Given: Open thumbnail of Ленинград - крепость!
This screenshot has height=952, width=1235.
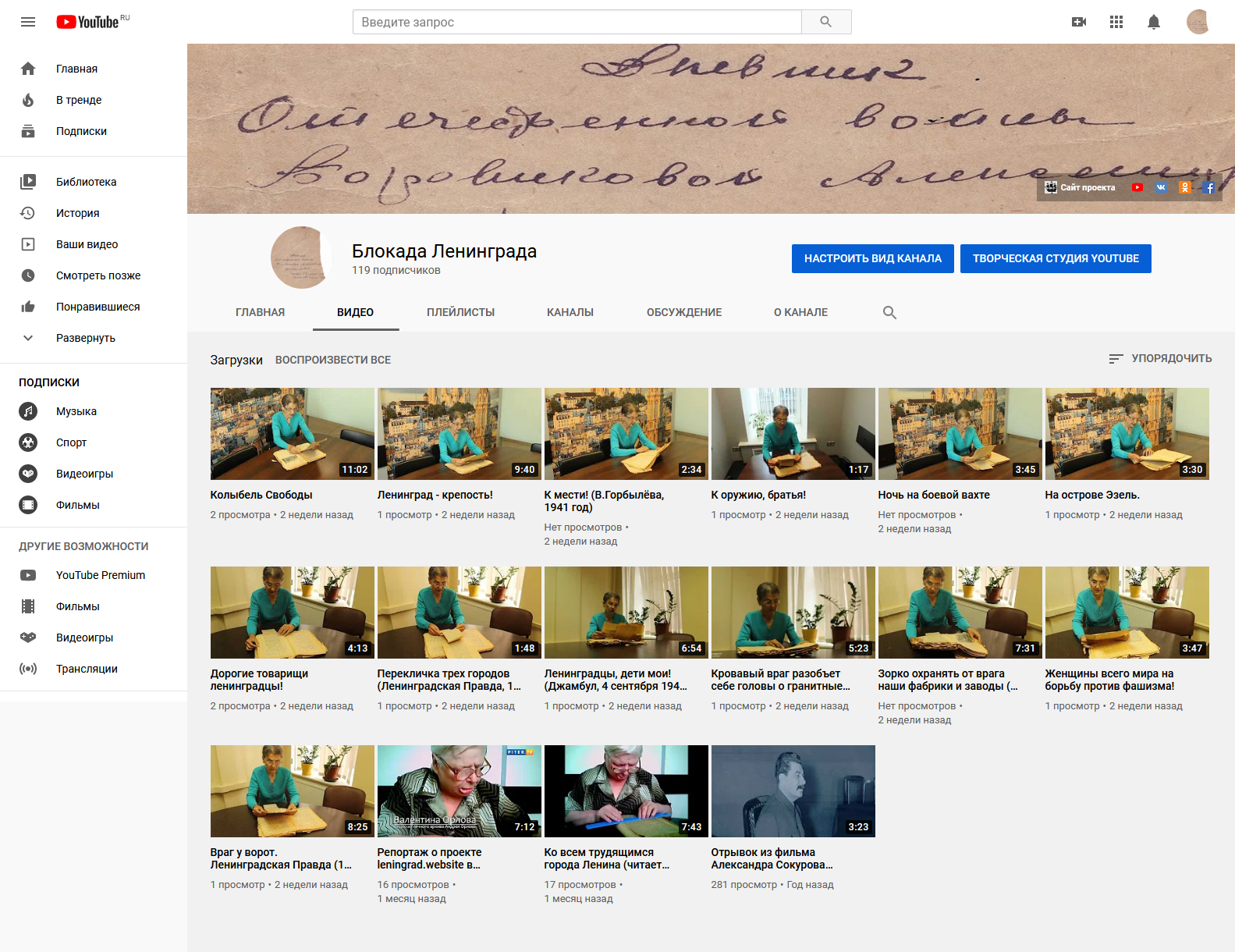Looking at the screenshot, I should click(x=460, y=434).
